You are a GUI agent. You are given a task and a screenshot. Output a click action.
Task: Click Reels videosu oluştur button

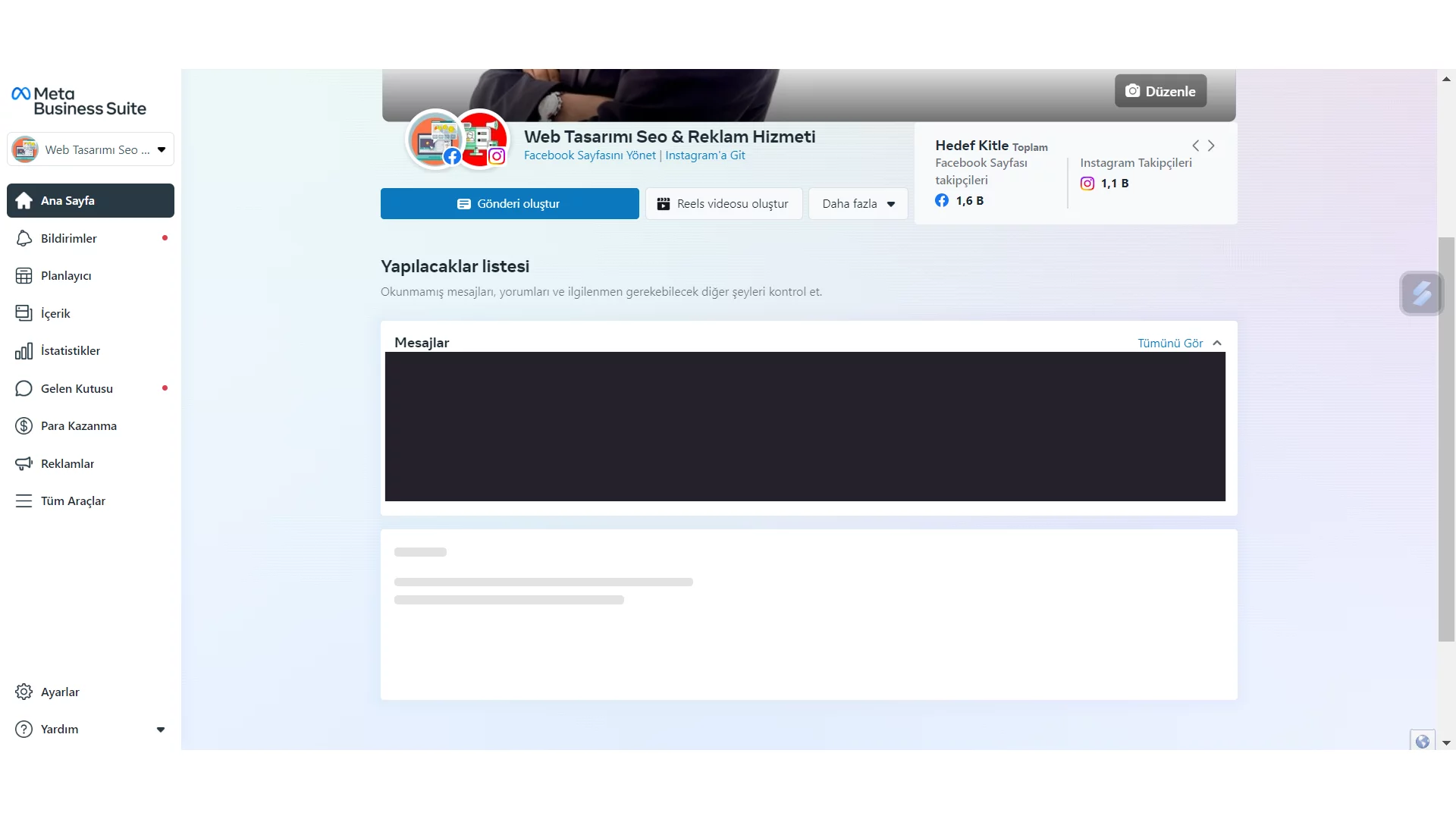pyautogui.click(x=723, y=203)
